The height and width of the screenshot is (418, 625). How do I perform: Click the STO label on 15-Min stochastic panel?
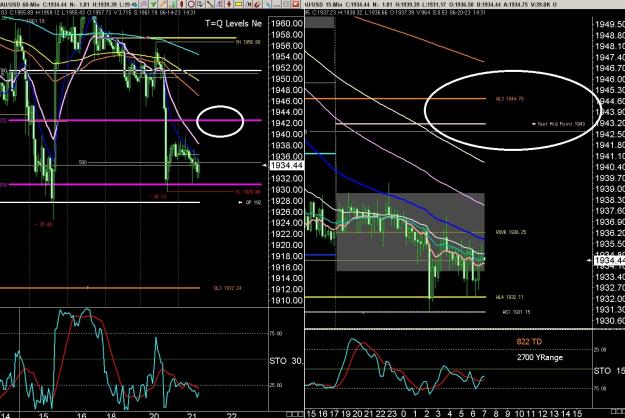602,371
